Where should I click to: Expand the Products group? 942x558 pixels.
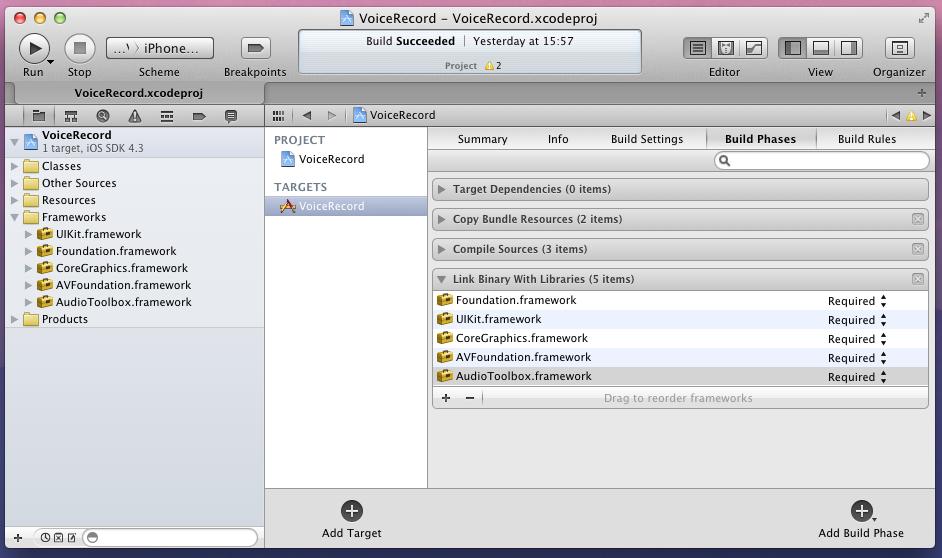click(14, 320)
